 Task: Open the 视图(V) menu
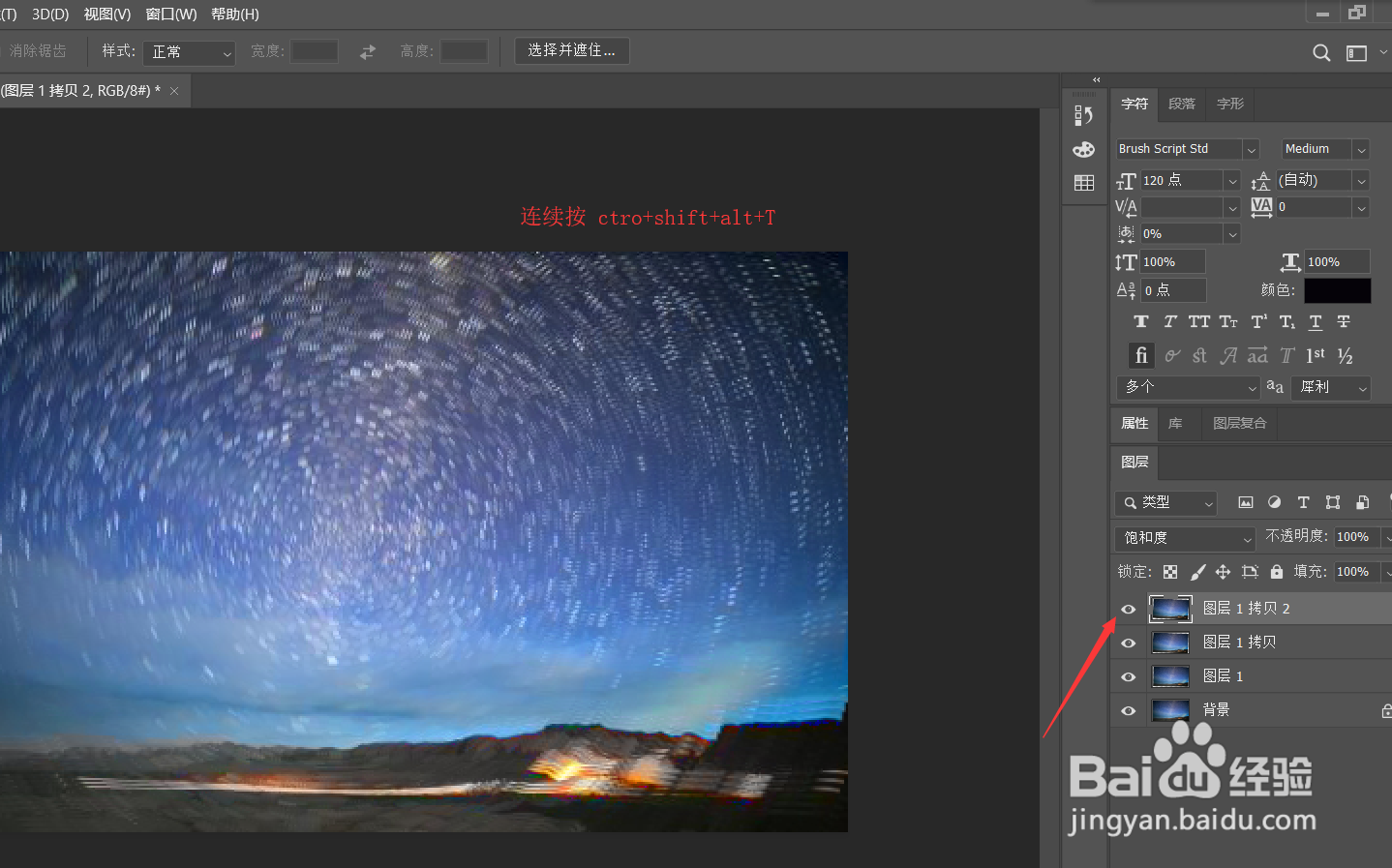[106, 15]
